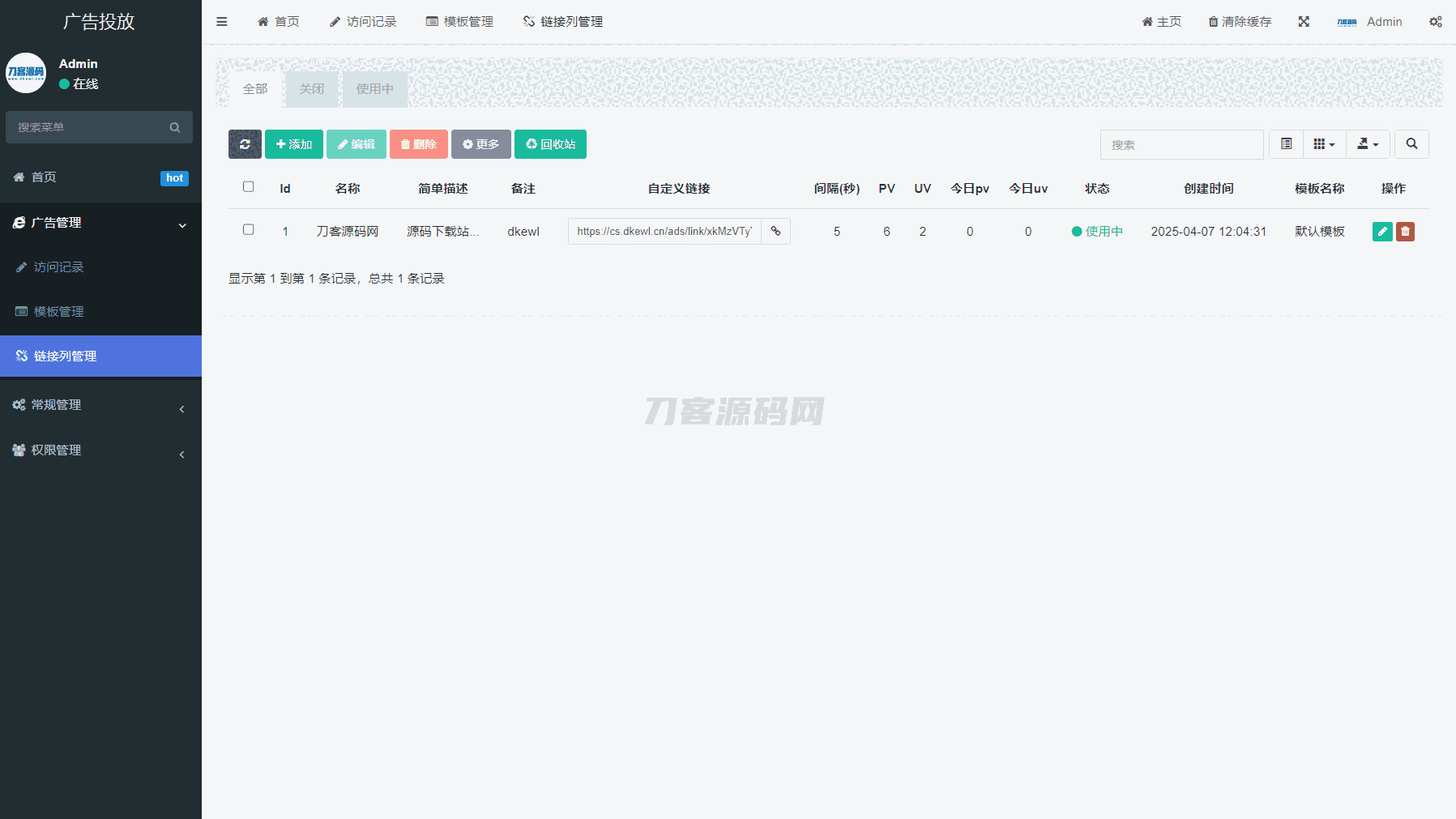The image size is (1456, 819).
Task: Collapse the 广告管理 sidebar menu
Action: (100, 223)
